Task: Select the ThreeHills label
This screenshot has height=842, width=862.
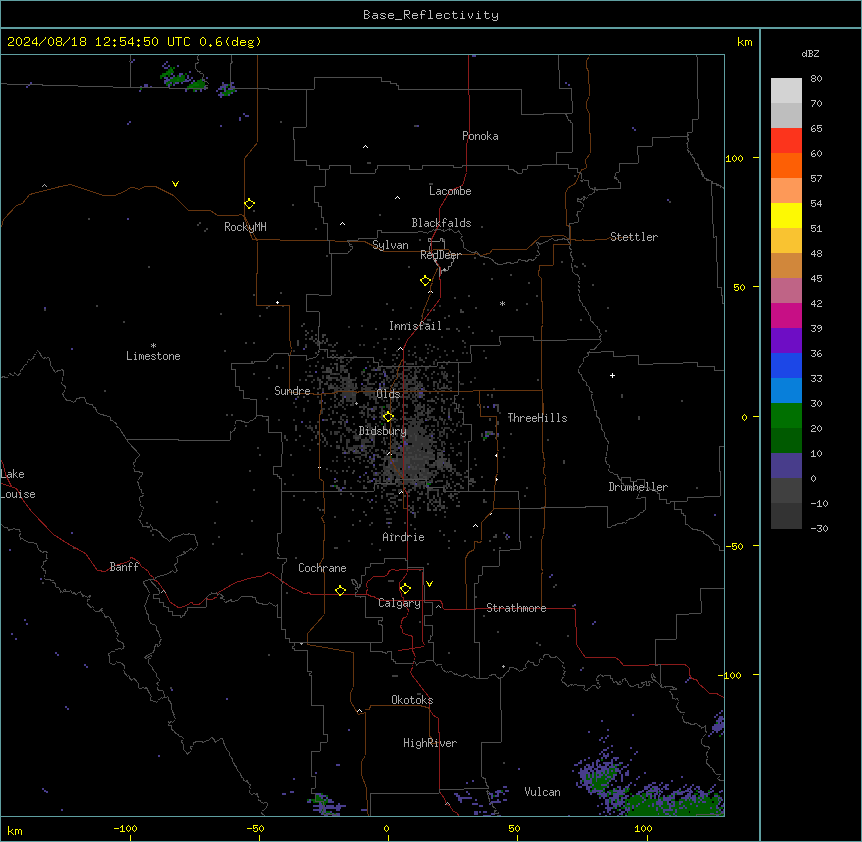Action: 537,418
